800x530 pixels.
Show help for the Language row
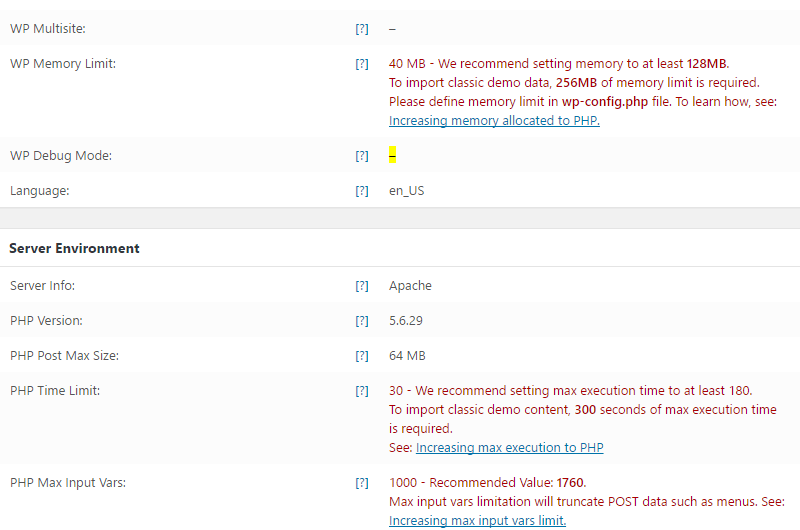pyautogui.click(x=362, y=191)
